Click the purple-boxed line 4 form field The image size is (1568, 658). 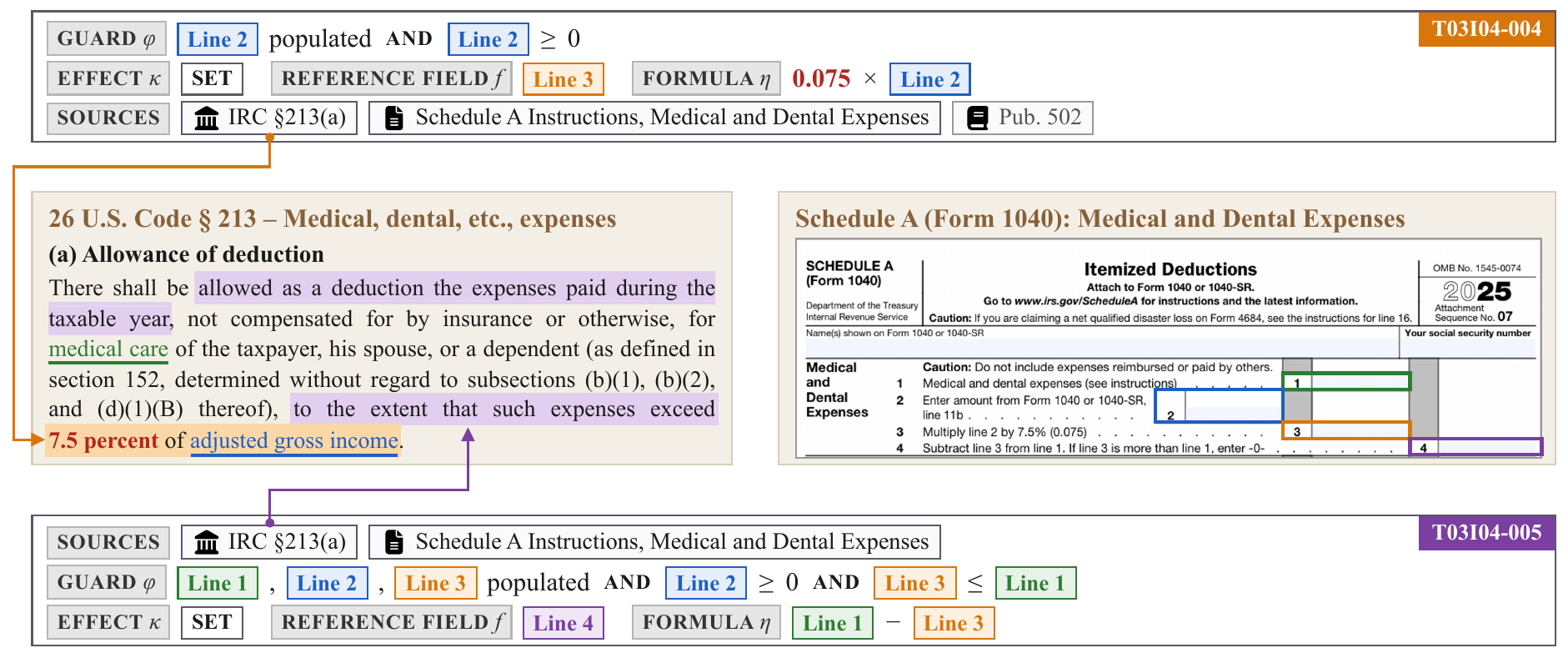(x=1475, y=448)
